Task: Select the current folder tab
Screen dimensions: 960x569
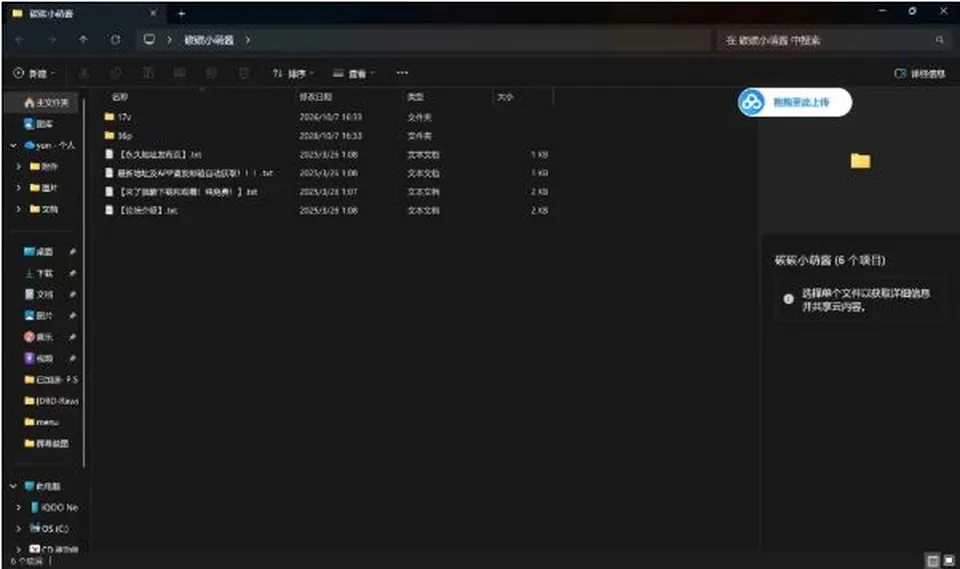Action: 83,13
